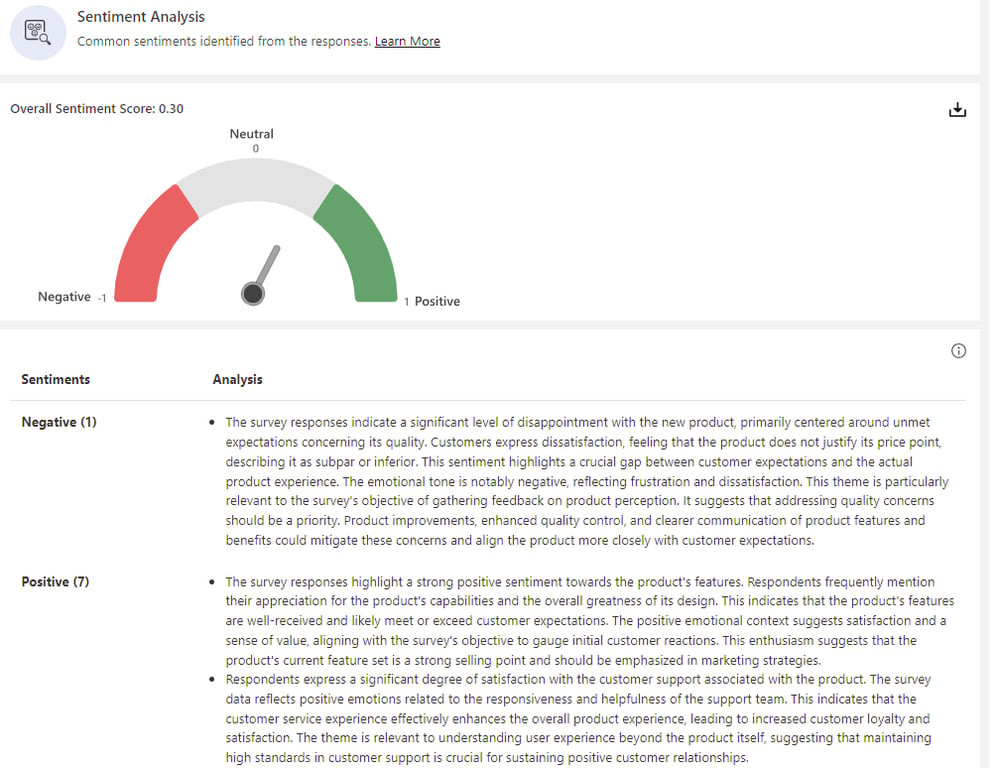Viewport: 997px width, 768px height.
Task: Click the grey Neutral gauge segment
Action: tap(255, 184)
